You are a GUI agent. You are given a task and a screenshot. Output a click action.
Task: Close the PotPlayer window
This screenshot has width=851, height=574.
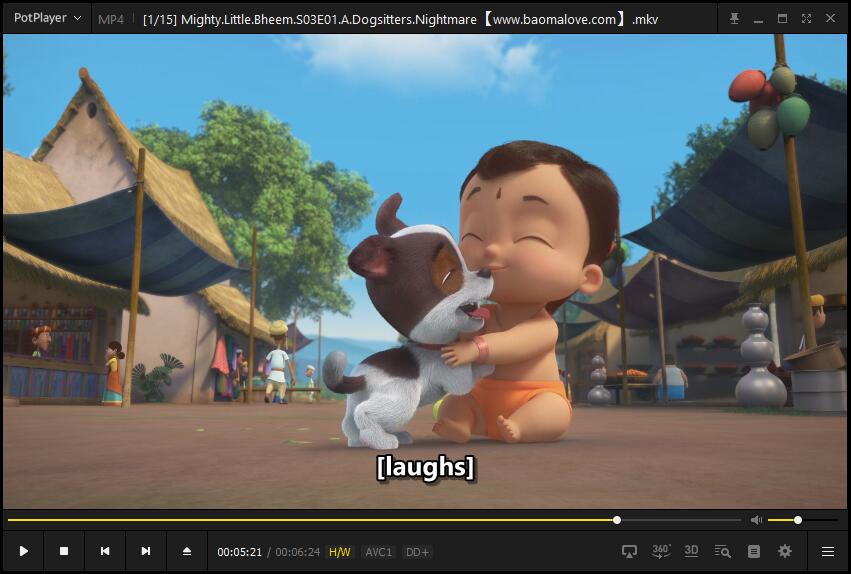tap(830, 18)
